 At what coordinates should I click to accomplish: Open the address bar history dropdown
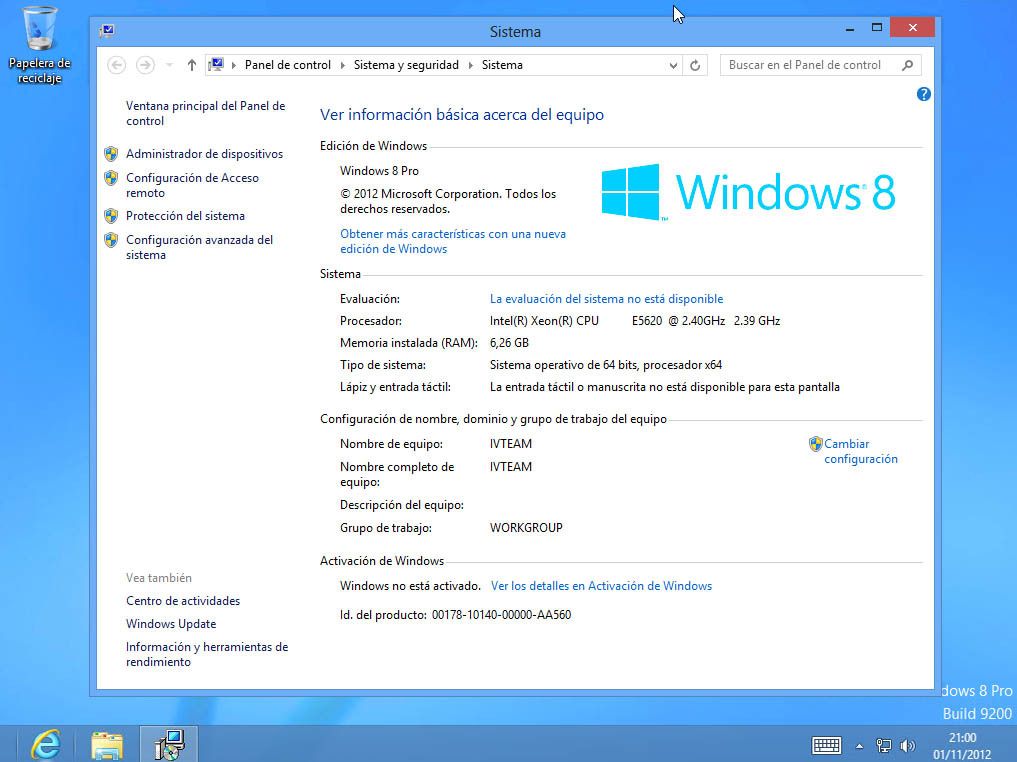(x=673, y=65)
